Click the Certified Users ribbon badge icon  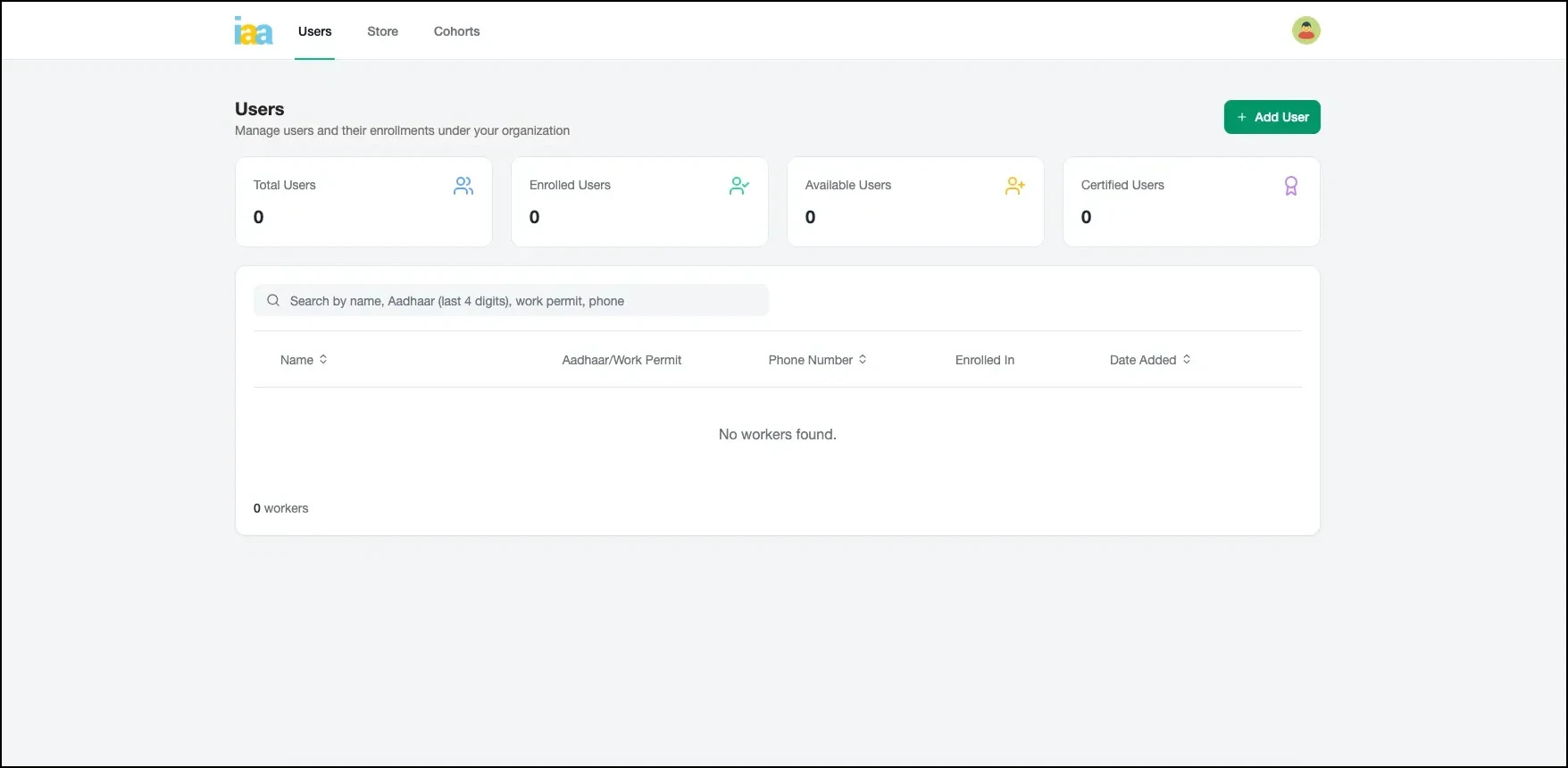[x=1290, y=186]
